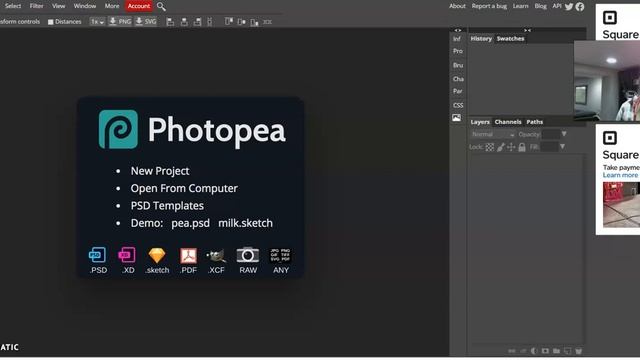Choose the .PDF format icon
Screen dimensions: 640x360
coord(188,256)
